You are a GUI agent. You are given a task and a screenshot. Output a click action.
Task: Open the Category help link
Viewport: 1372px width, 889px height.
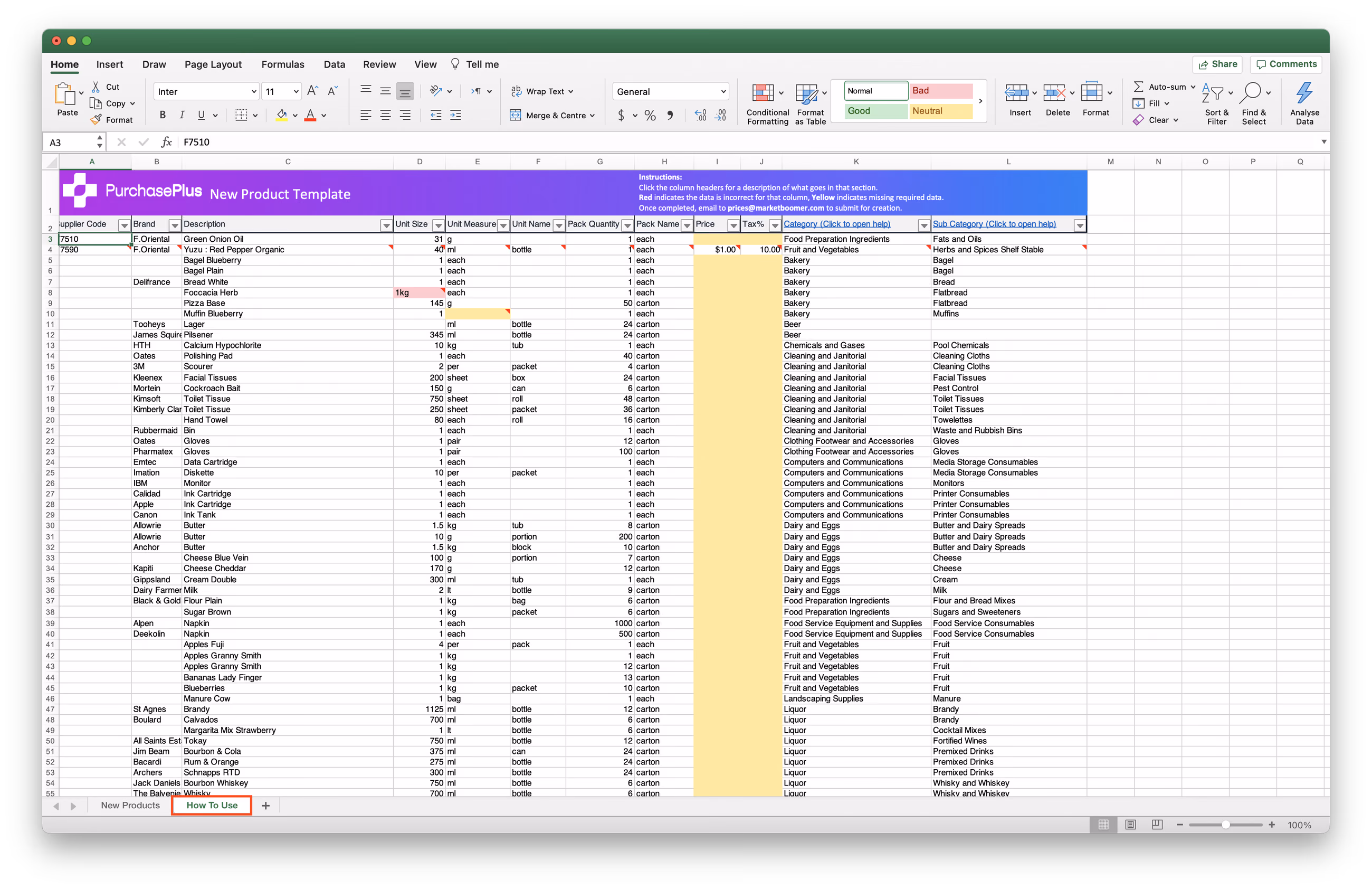click(837, 224)
